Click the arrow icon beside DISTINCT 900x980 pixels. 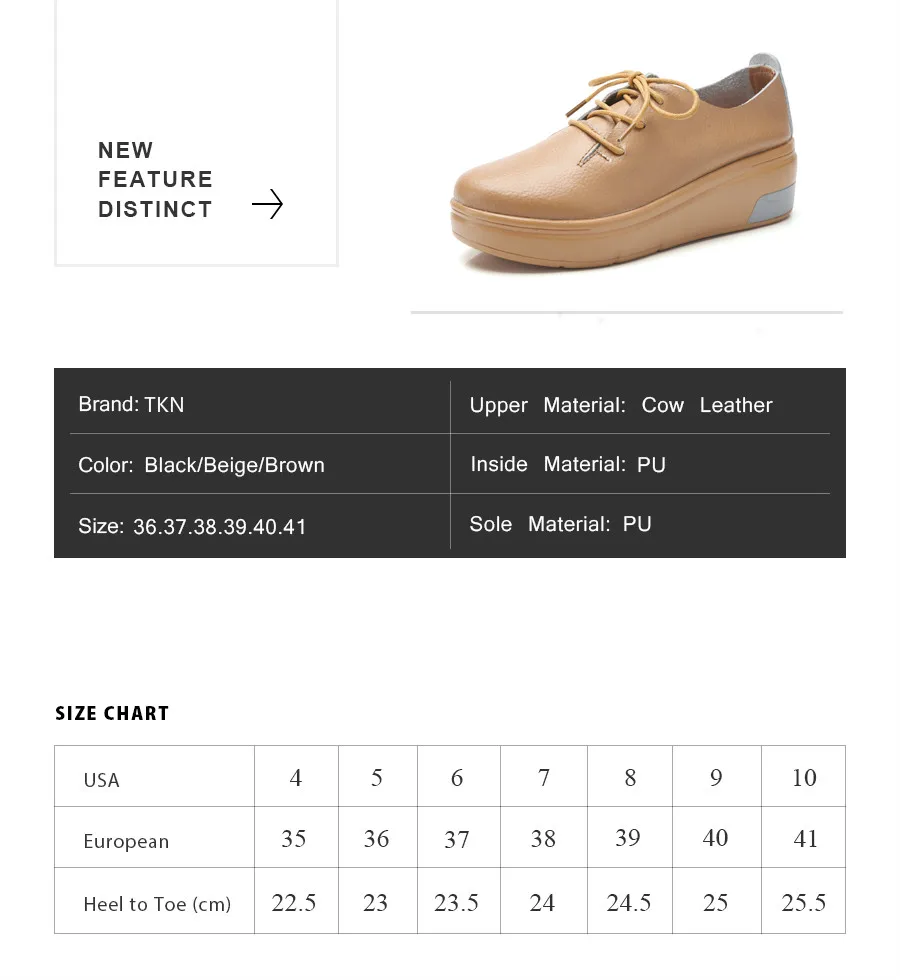268,204
